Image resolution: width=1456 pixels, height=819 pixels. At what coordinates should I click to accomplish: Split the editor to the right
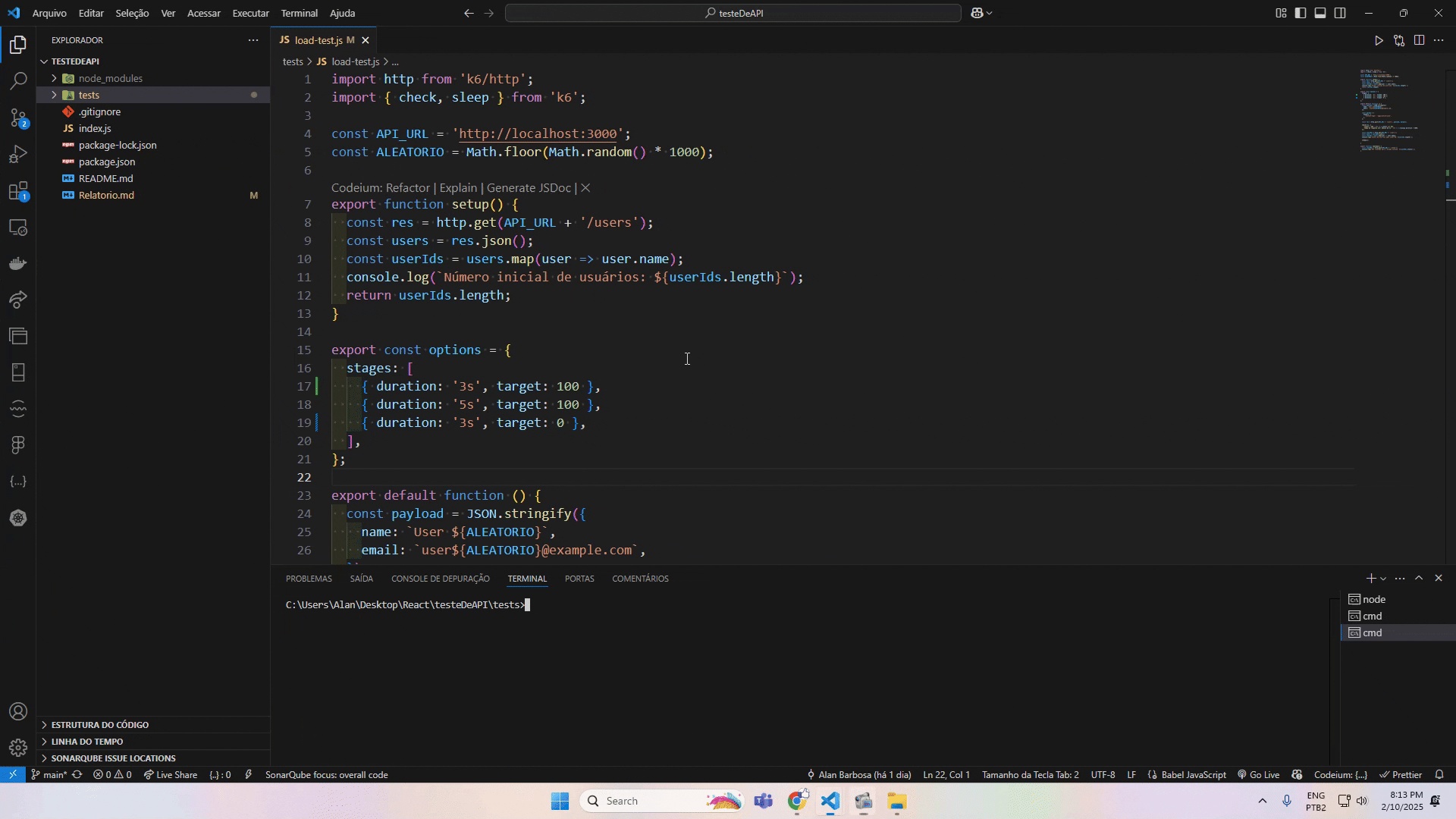point(1419,40)
